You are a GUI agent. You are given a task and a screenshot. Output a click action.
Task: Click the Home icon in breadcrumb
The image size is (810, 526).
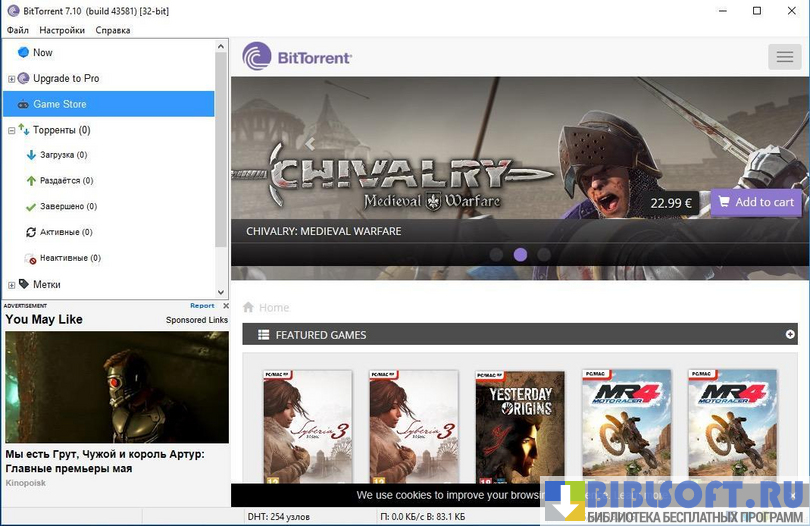coord(249,308)
